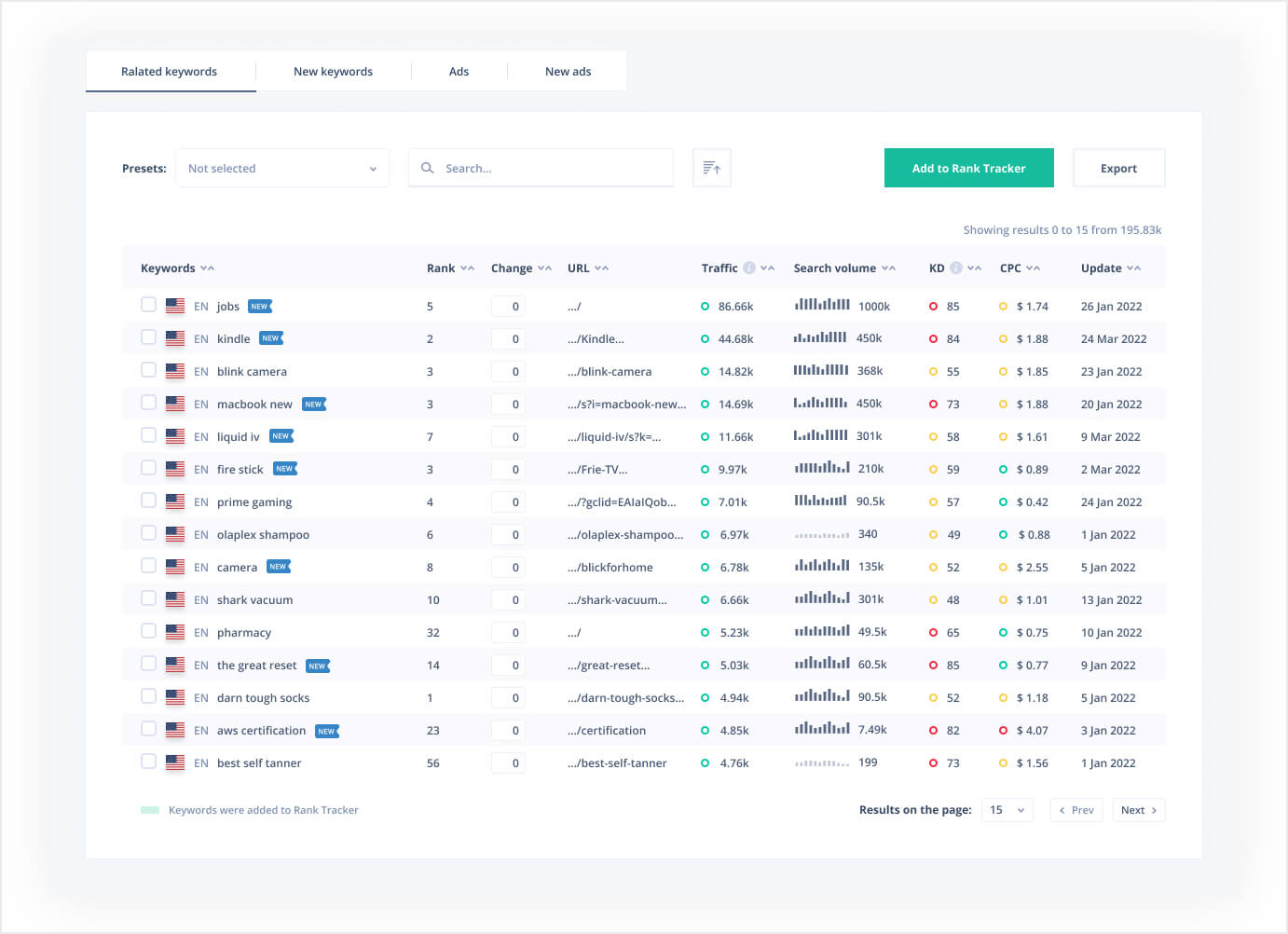Click the Export button

(1119, 168)
